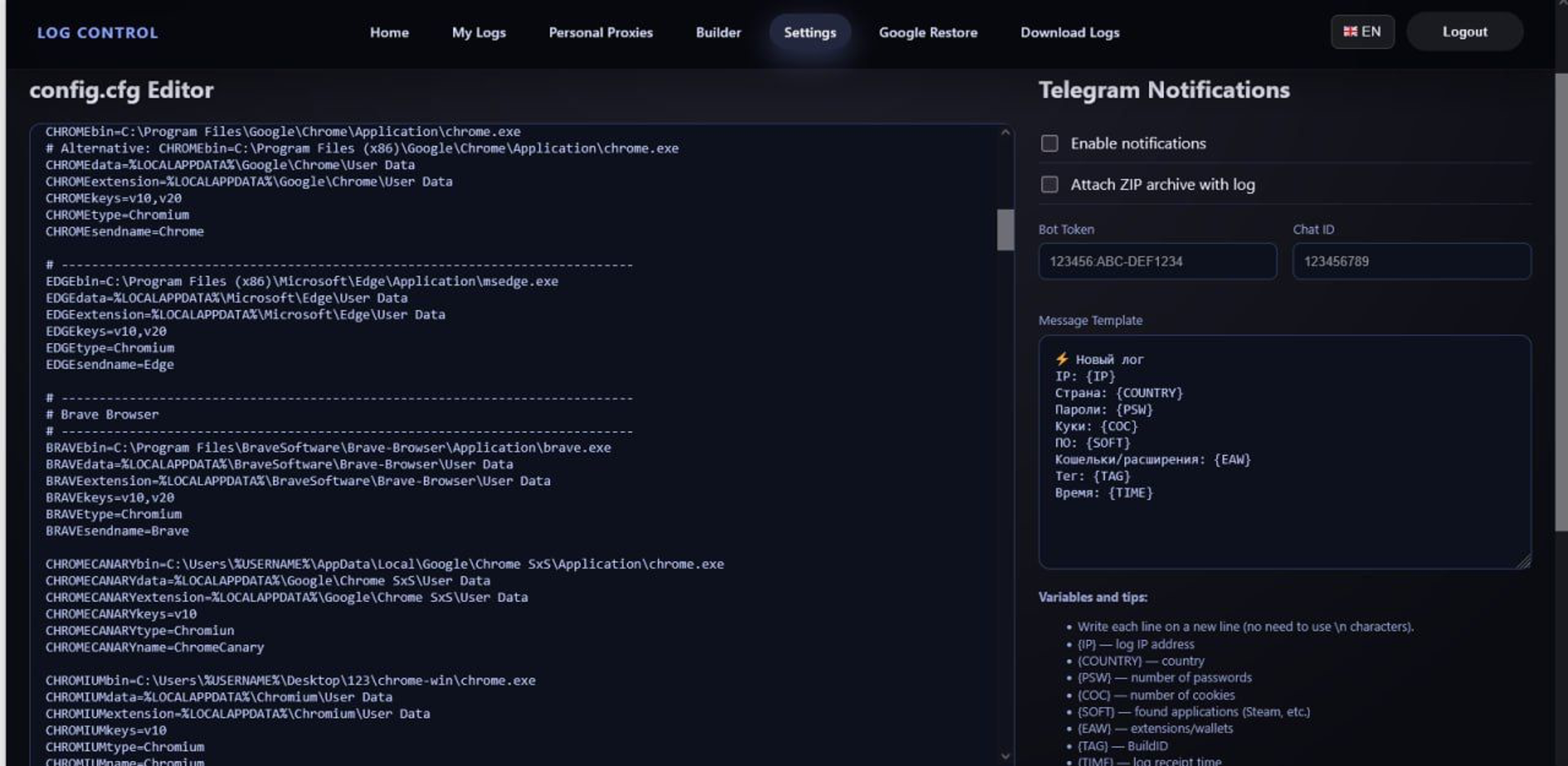Switch to the Builder tab

coord(718,33)
